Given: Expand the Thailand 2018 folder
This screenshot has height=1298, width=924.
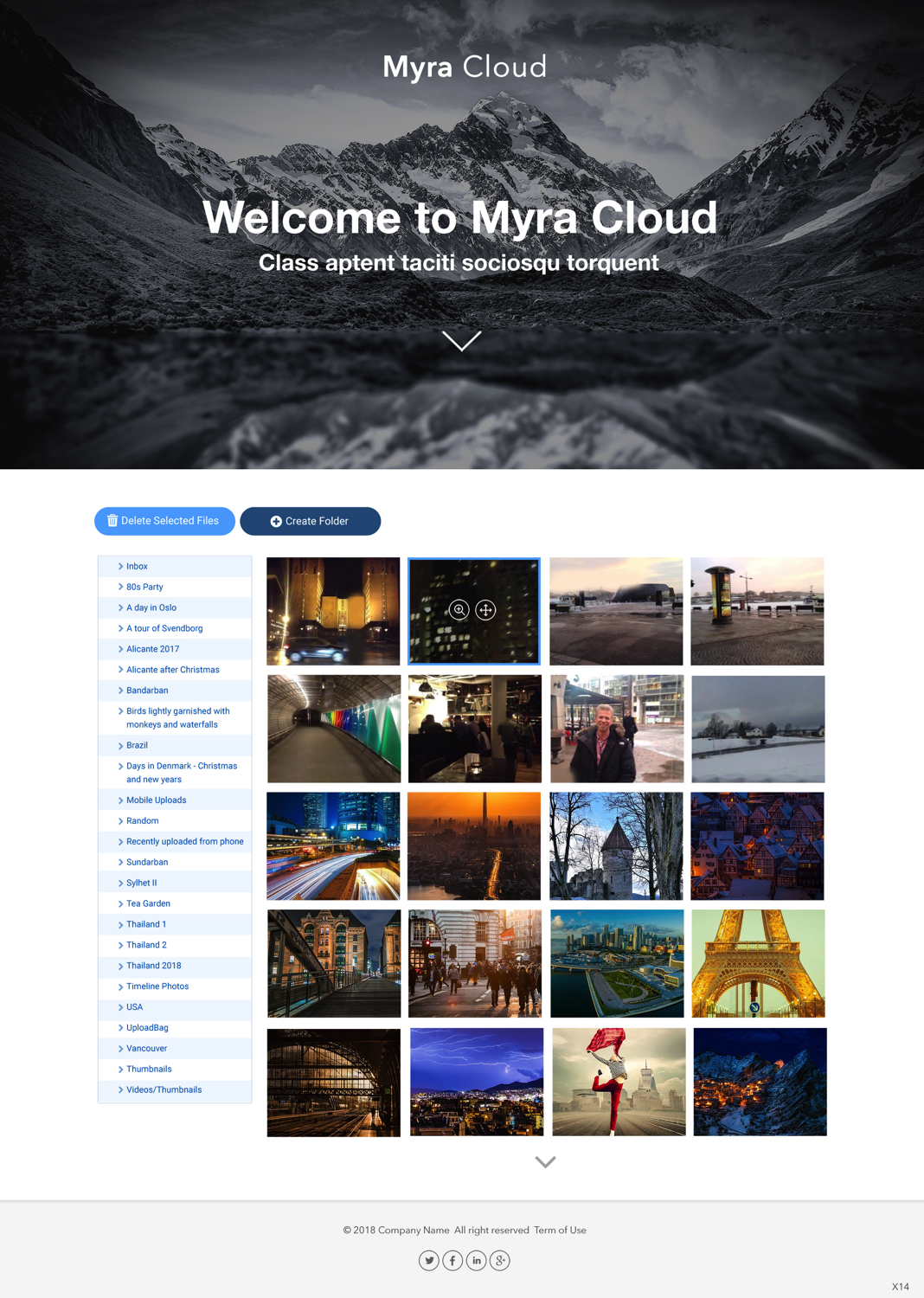Looking at the screenshot, I should point(154,965).
